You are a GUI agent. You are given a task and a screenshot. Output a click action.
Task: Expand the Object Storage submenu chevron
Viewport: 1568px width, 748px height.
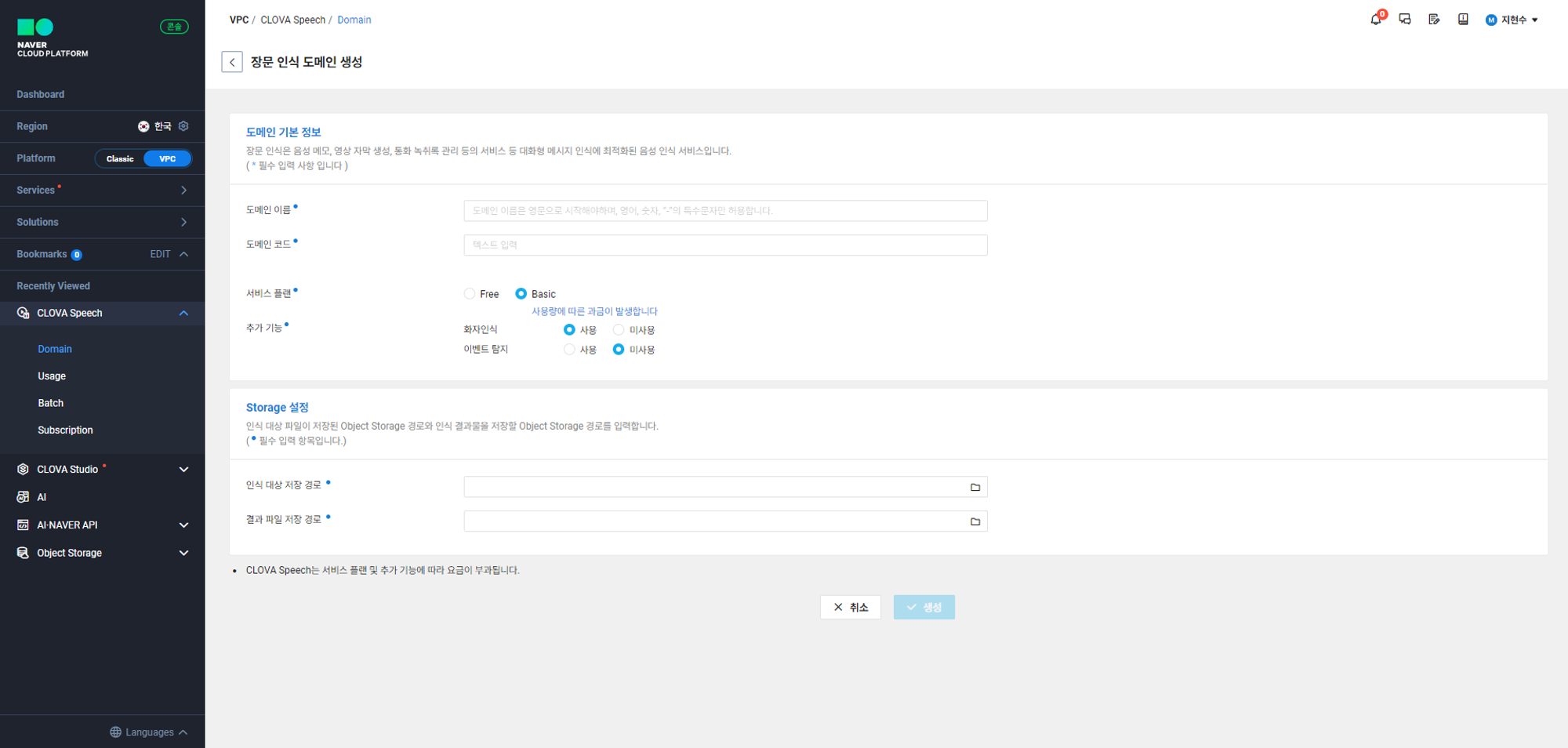[x=183, y=554]
